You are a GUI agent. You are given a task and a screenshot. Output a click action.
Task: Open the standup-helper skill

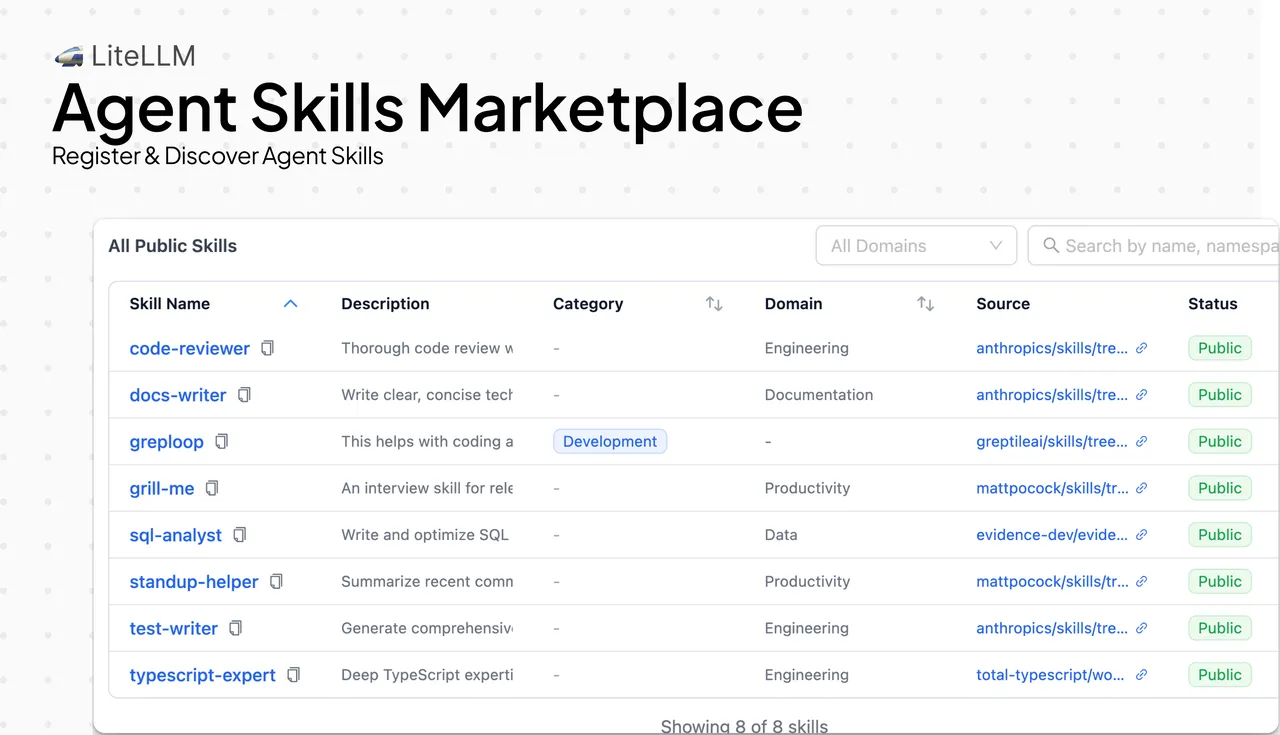[194, 581]
